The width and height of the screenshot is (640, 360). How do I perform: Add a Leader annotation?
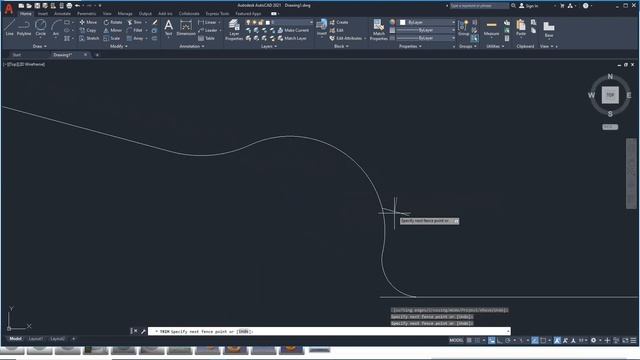pyautogui.click(x=208, y=30)
